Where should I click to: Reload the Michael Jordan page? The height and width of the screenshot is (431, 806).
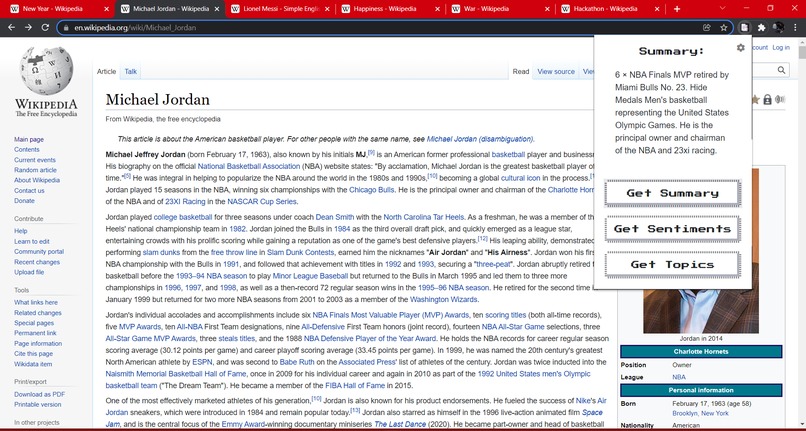[45, 28]
